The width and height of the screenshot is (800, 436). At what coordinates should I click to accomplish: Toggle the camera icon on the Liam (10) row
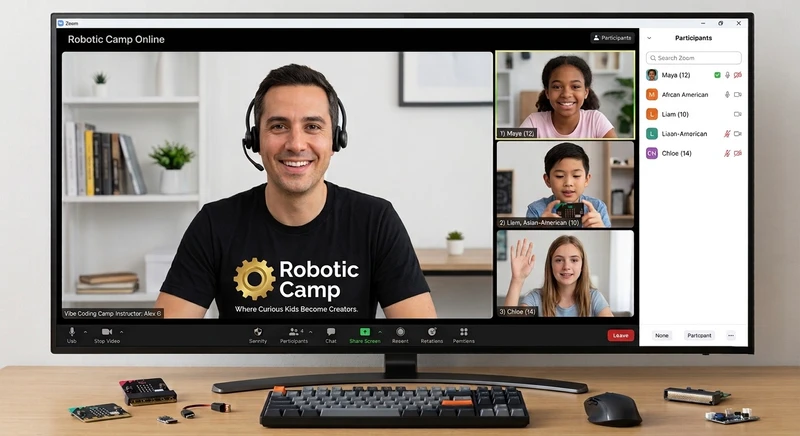pos(738,114)
